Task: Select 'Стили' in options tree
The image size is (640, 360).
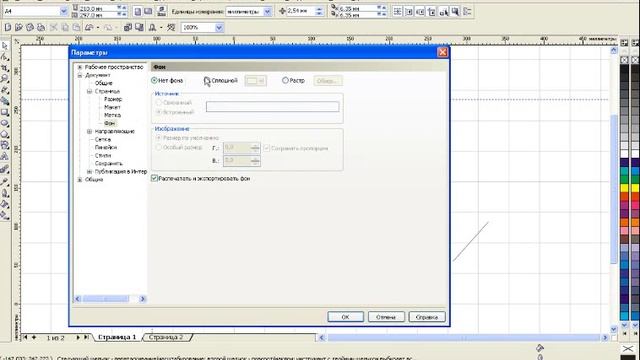Action: (x=103, y=156)
